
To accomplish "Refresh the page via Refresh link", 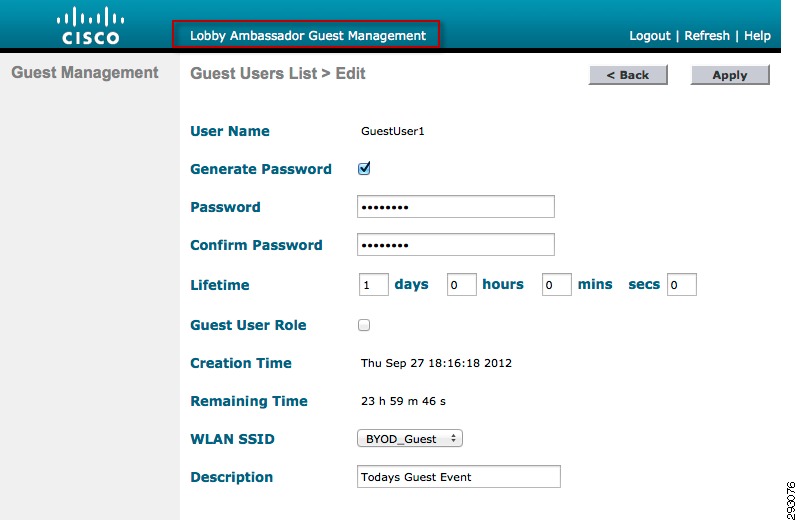I will (x=707, y=36).
